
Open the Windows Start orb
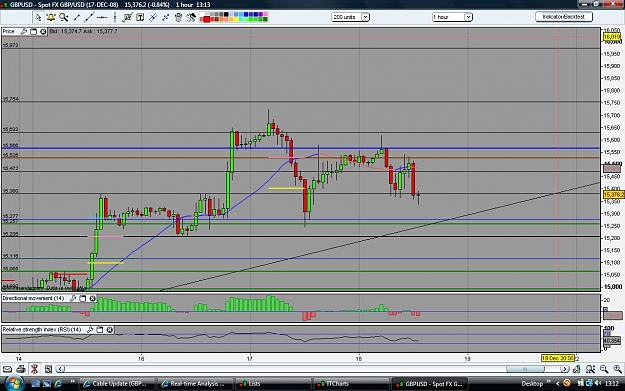pyautogui.click(x=14, y=383)
